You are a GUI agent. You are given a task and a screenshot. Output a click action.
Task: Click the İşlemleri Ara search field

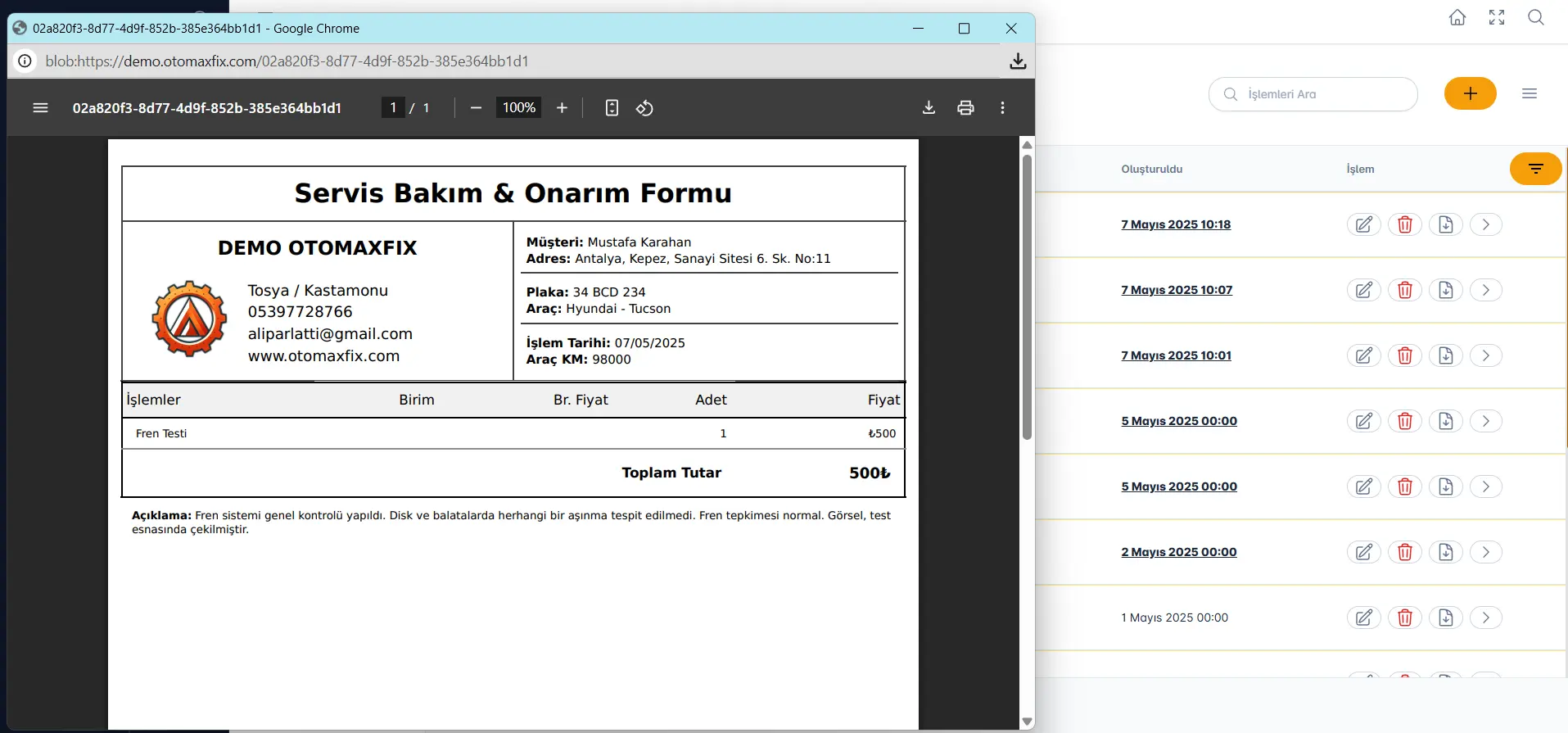coord(1313,94)
